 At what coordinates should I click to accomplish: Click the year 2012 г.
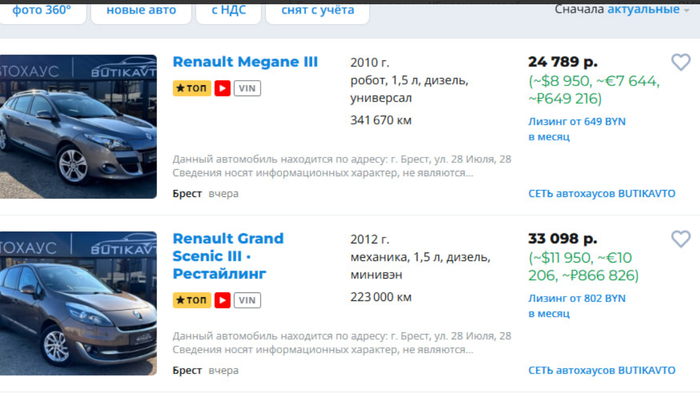[x=370, y=239]
